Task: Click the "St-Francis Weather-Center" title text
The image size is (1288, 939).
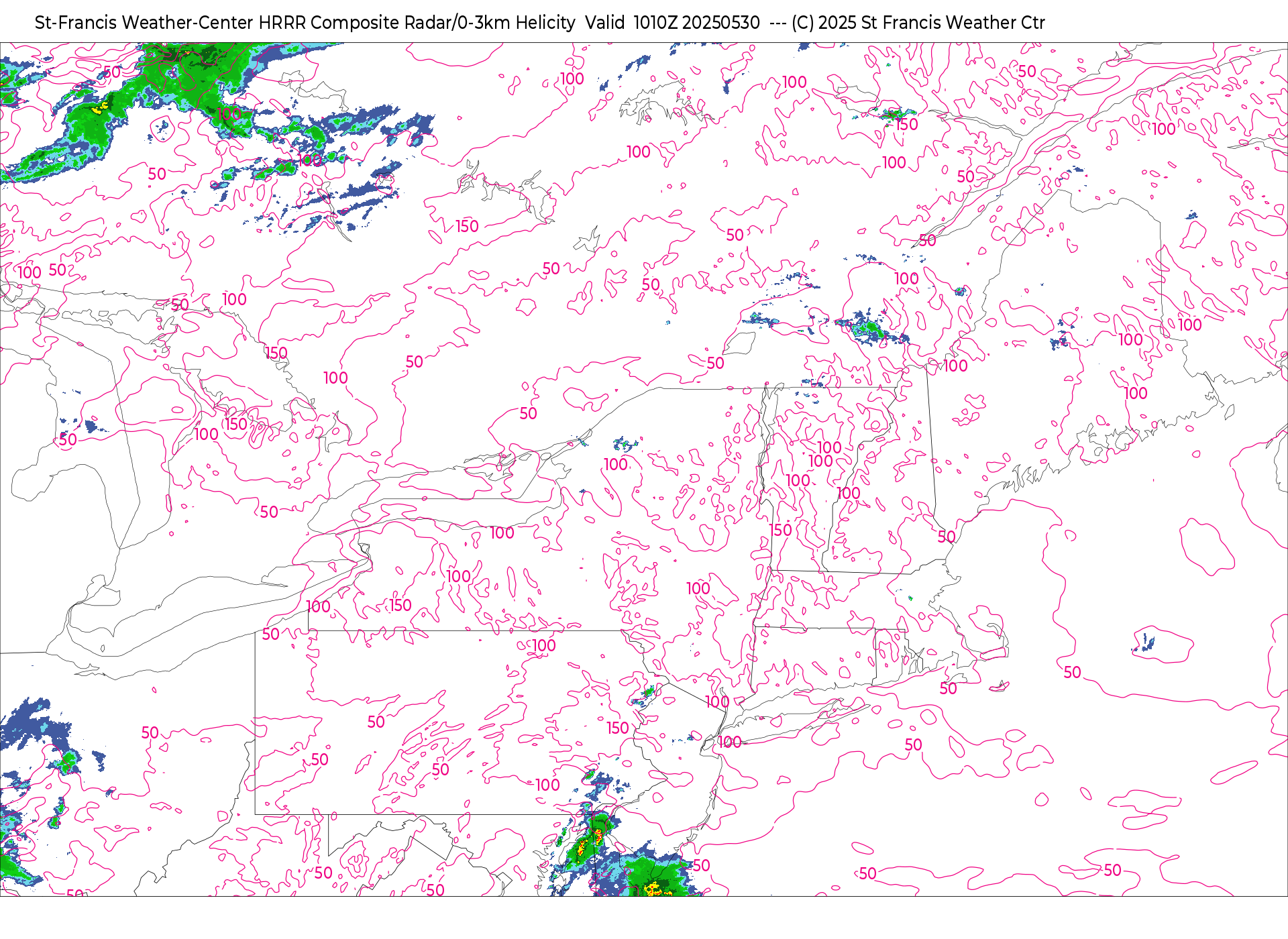Action: pyautogui.click(x=144, y=23)
